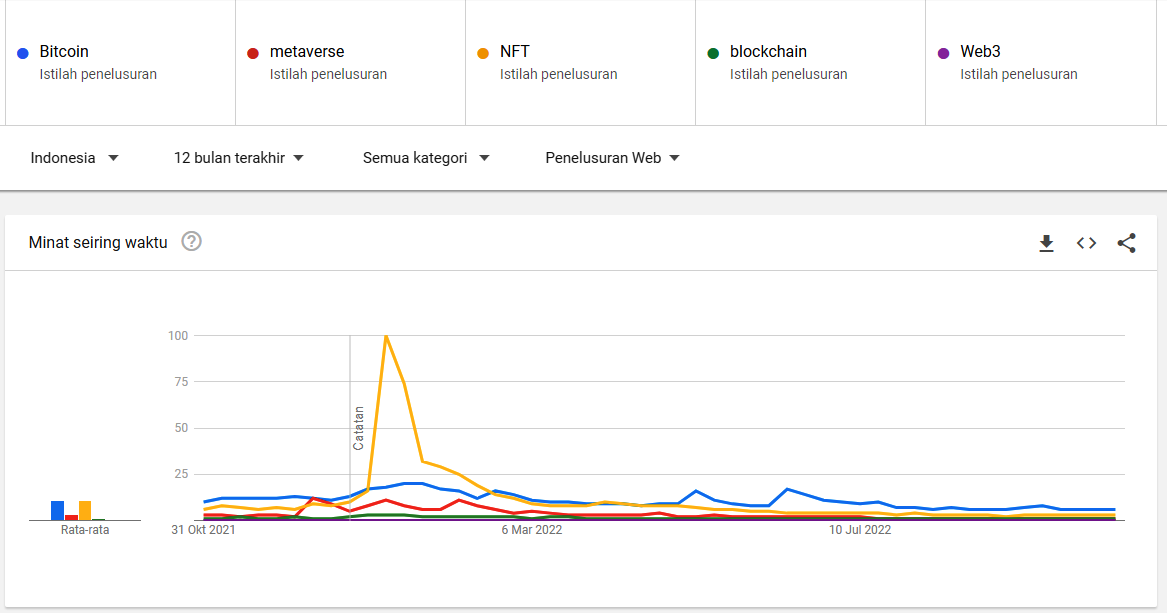This screenshot has width=1167, height=613.
Task: Open the Indonesia region dropdown
Action: [x=75, y=158]
